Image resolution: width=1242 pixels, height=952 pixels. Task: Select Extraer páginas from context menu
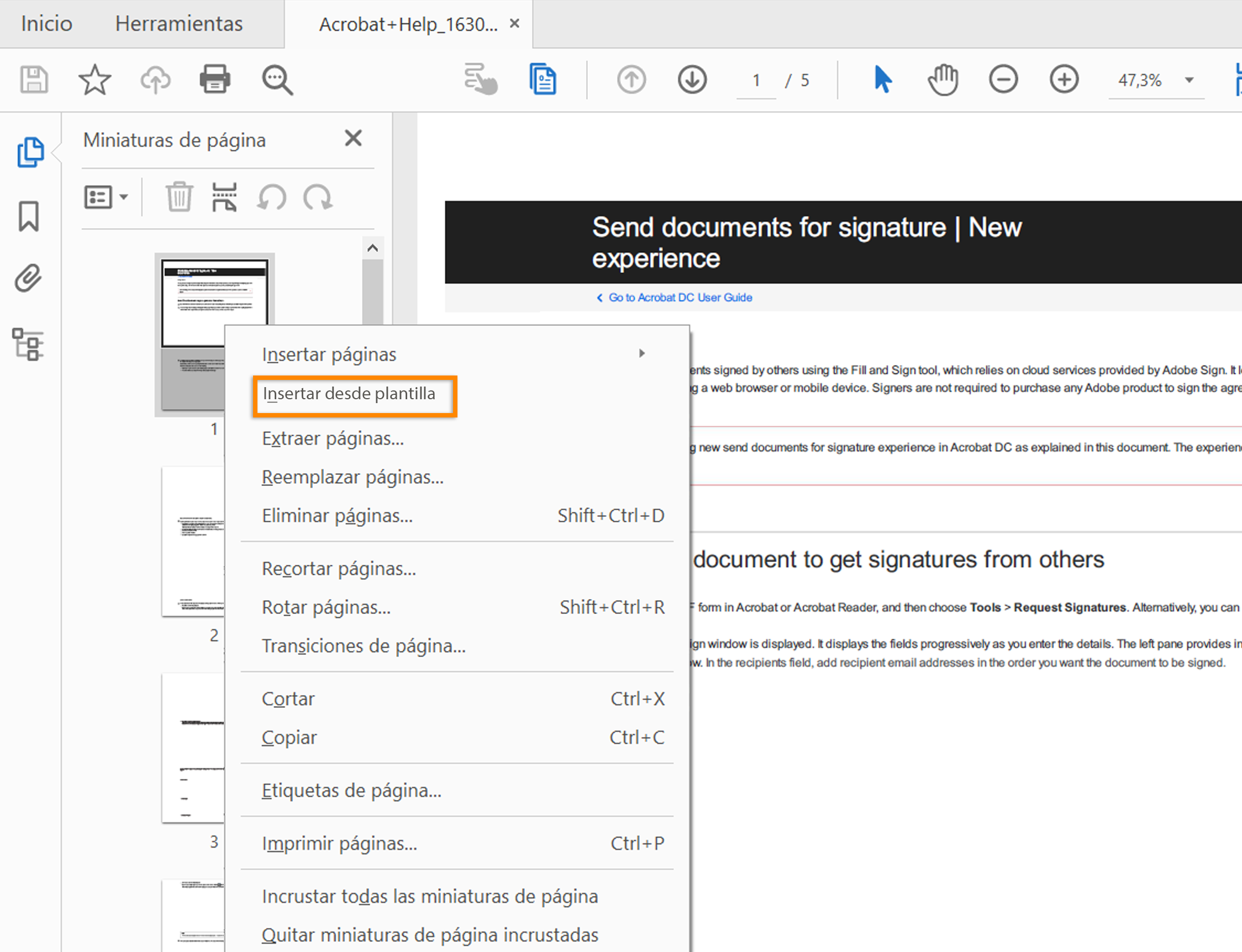coord(333,438)
